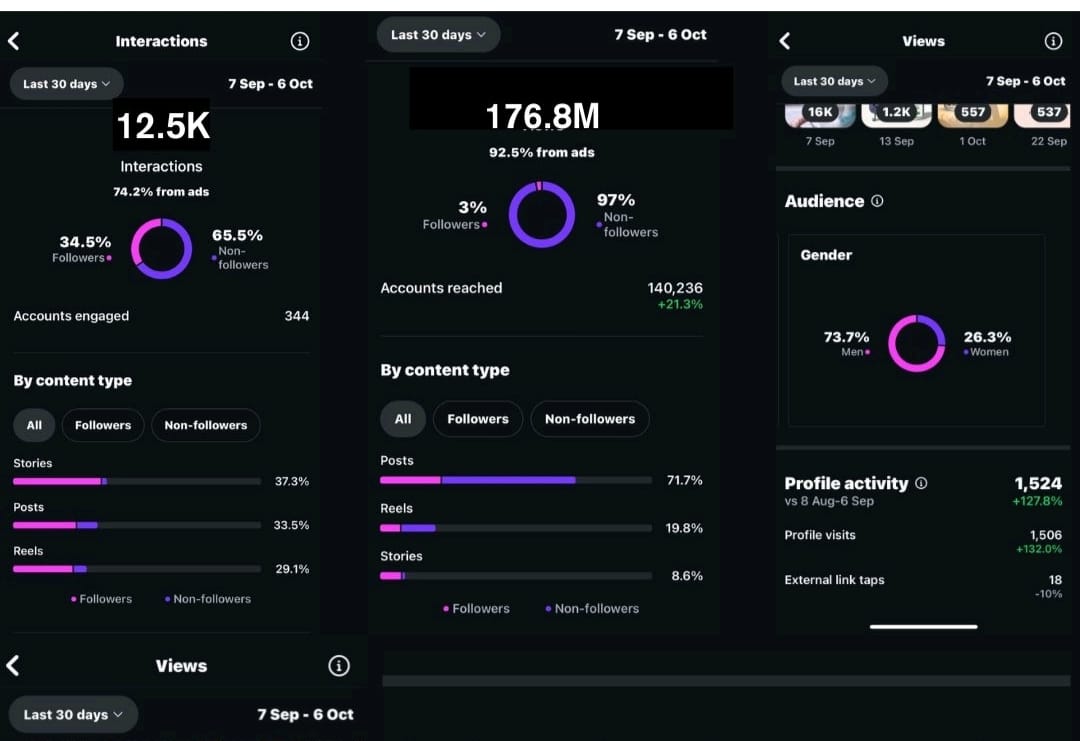Click the back arrow on Interactions screen

[15, 41]
